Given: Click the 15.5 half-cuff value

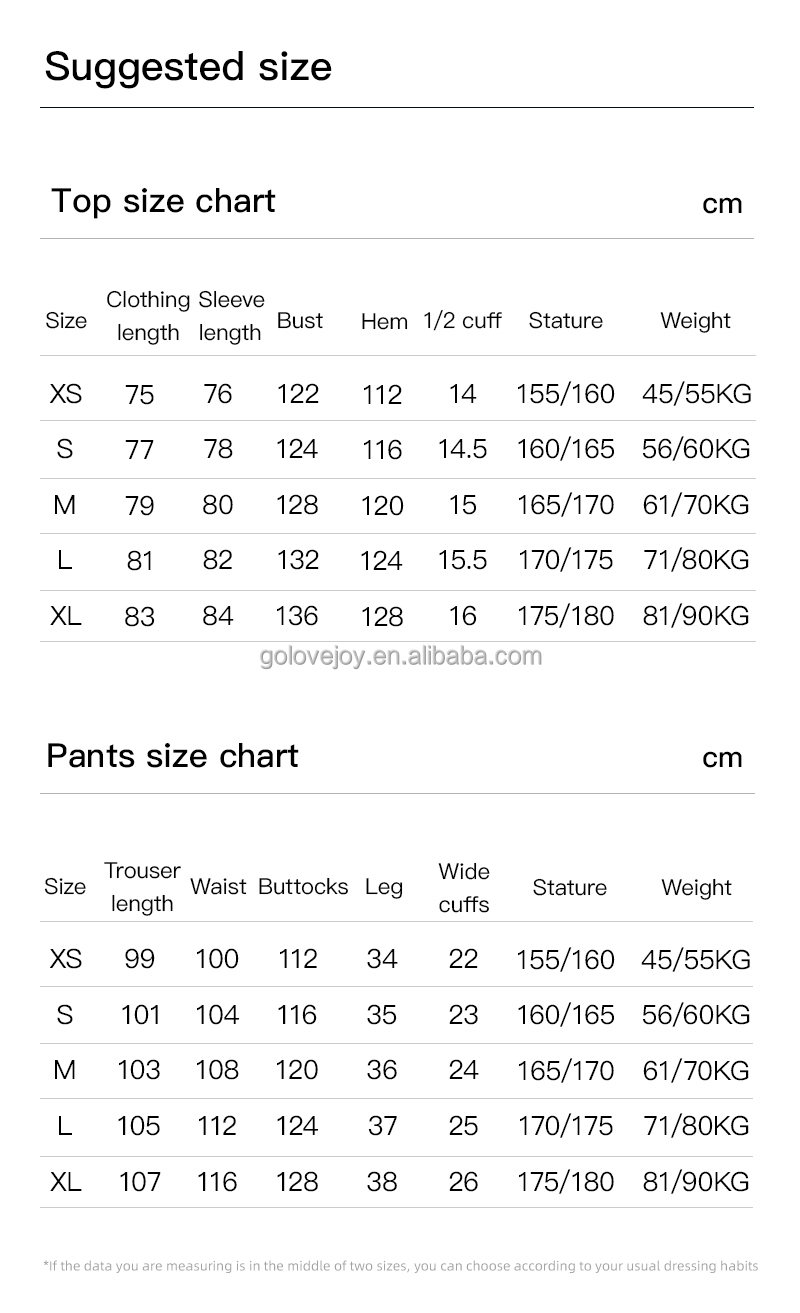Looking at the screenshot, I should point(462,560).
